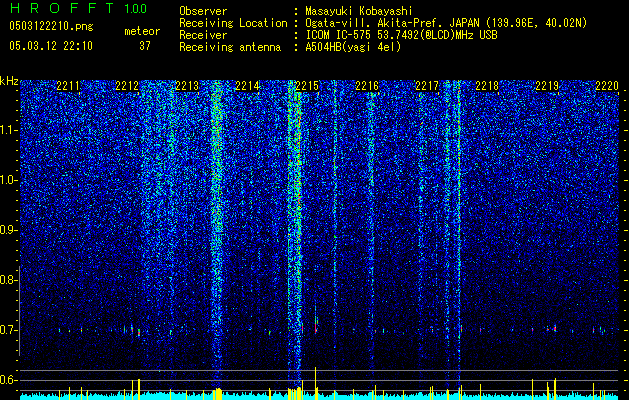The height and width of the screenshot is (400, 629).
Task: Click the timestamp 05.03.12 22:10
Action: (x=51, y=46)
